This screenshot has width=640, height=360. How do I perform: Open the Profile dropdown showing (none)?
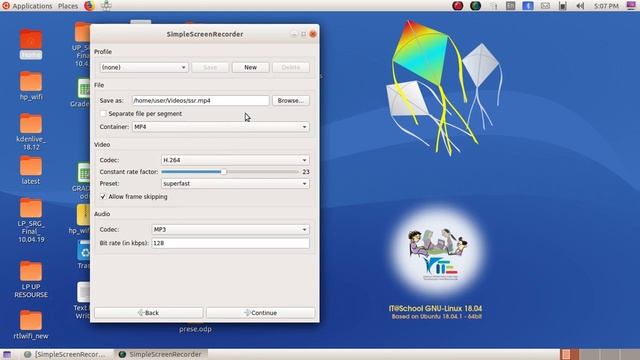click(144, 67)
